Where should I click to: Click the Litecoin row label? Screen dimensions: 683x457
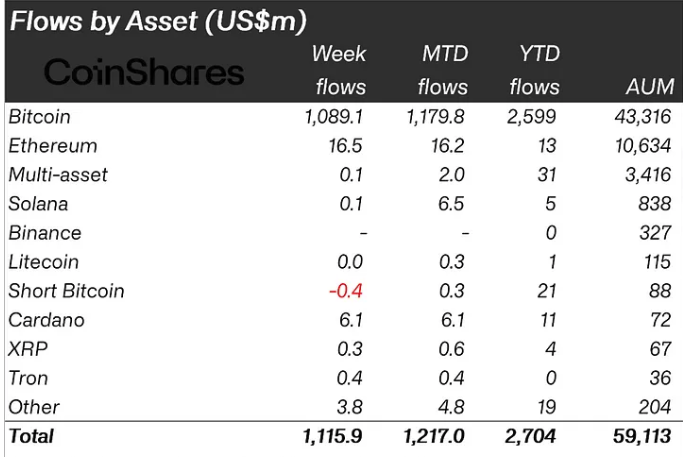tap(45, 262)
